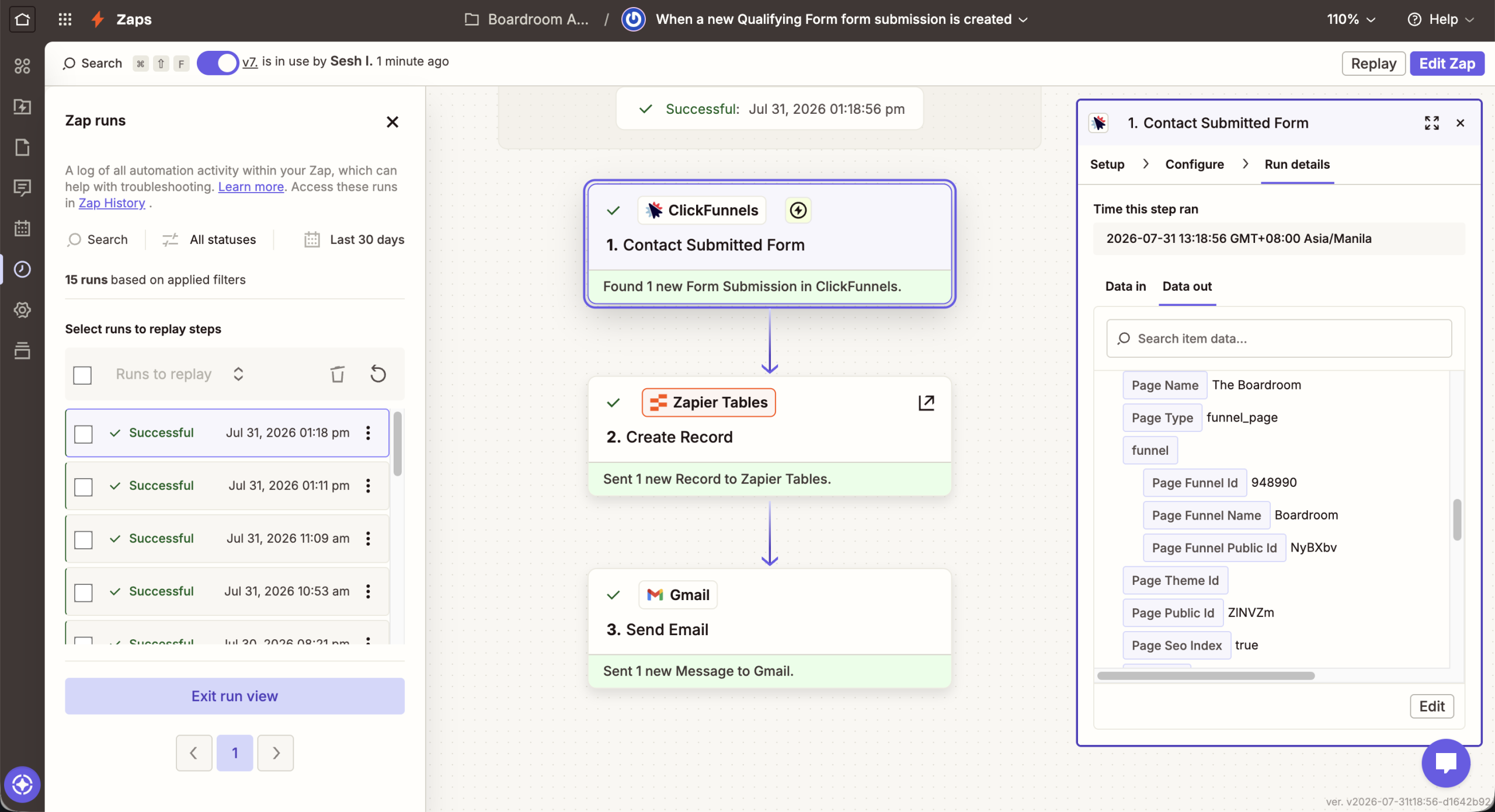Select the Gmail Send Email step
The image size is (1495, 812).
(770, 628)
